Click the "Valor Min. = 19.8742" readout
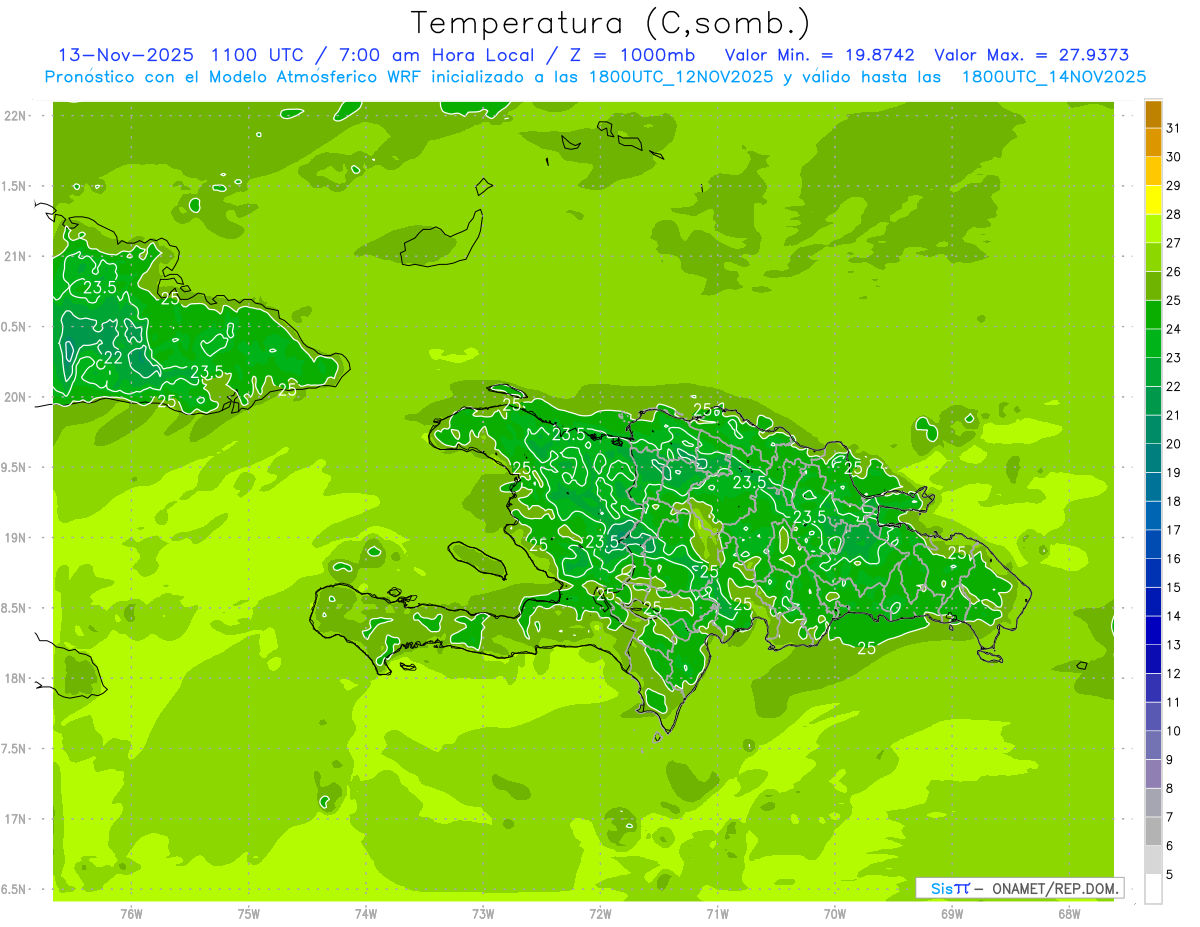Screen dimensions: 1200x927 point(819,55)
